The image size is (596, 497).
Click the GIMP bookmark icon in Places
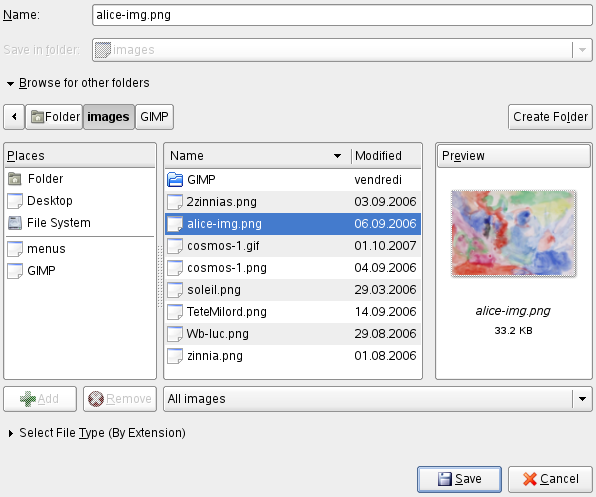(x=15, y=271)
